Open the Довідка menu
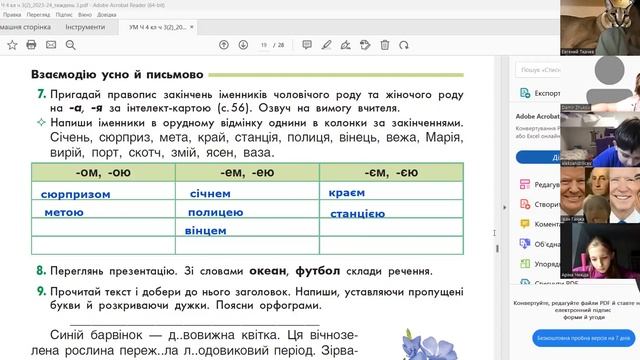 [x=107, y=15]
